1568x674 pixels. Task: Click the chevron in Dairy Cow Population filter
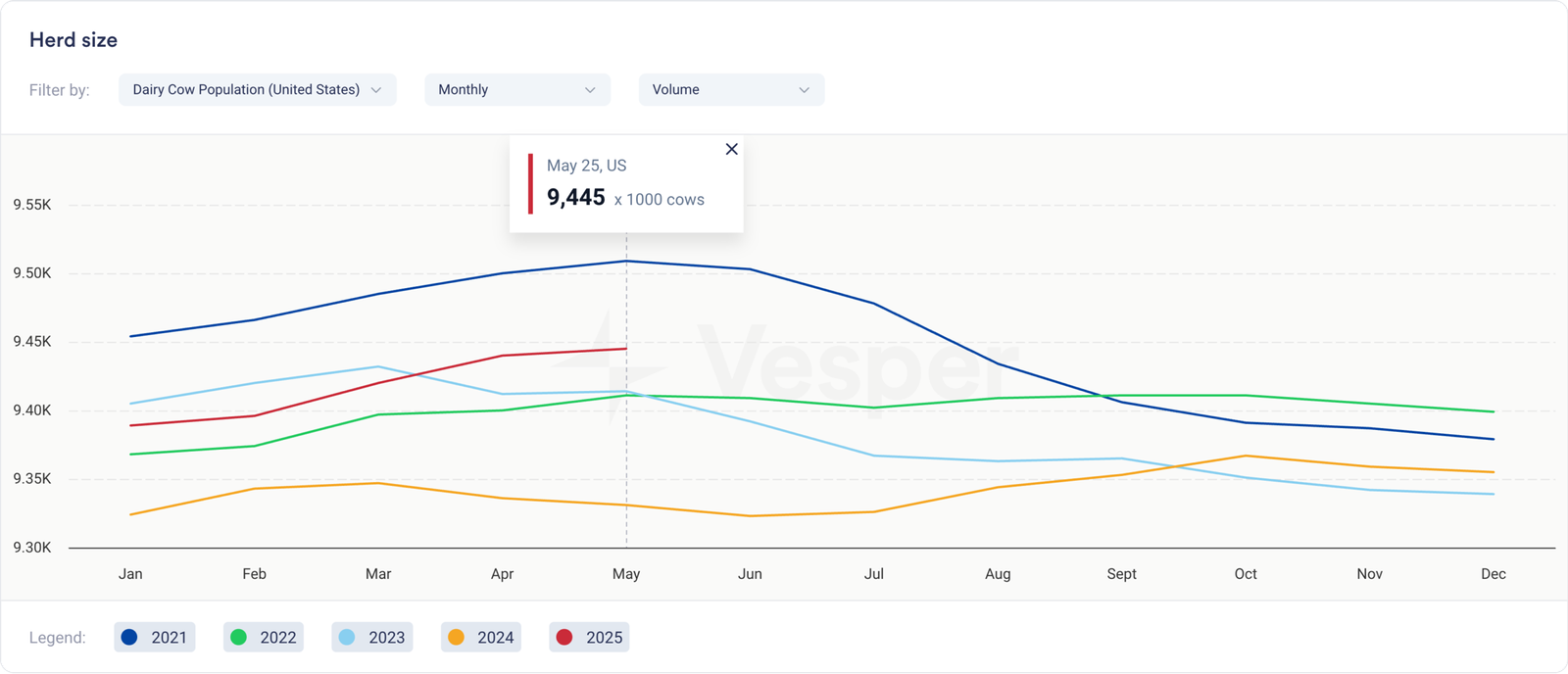click(x=376, y=90)
